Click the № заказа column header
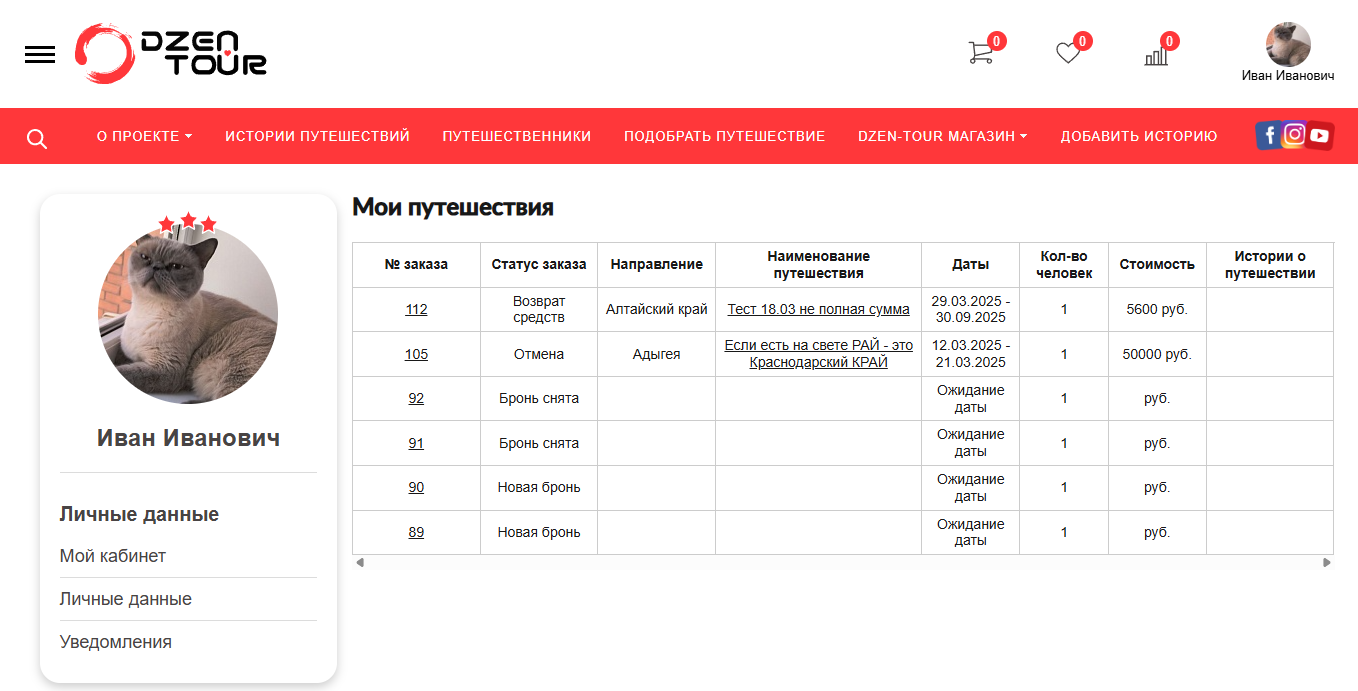 tap(416, 265)
